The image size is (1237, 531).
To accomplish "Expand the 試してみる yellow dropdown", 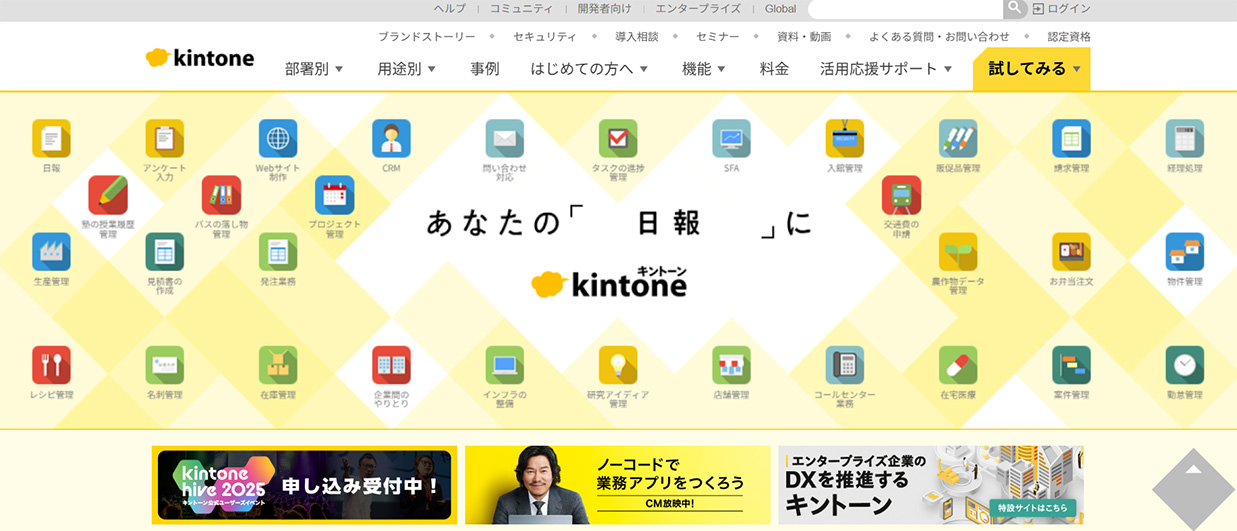I will point(1031,69).
